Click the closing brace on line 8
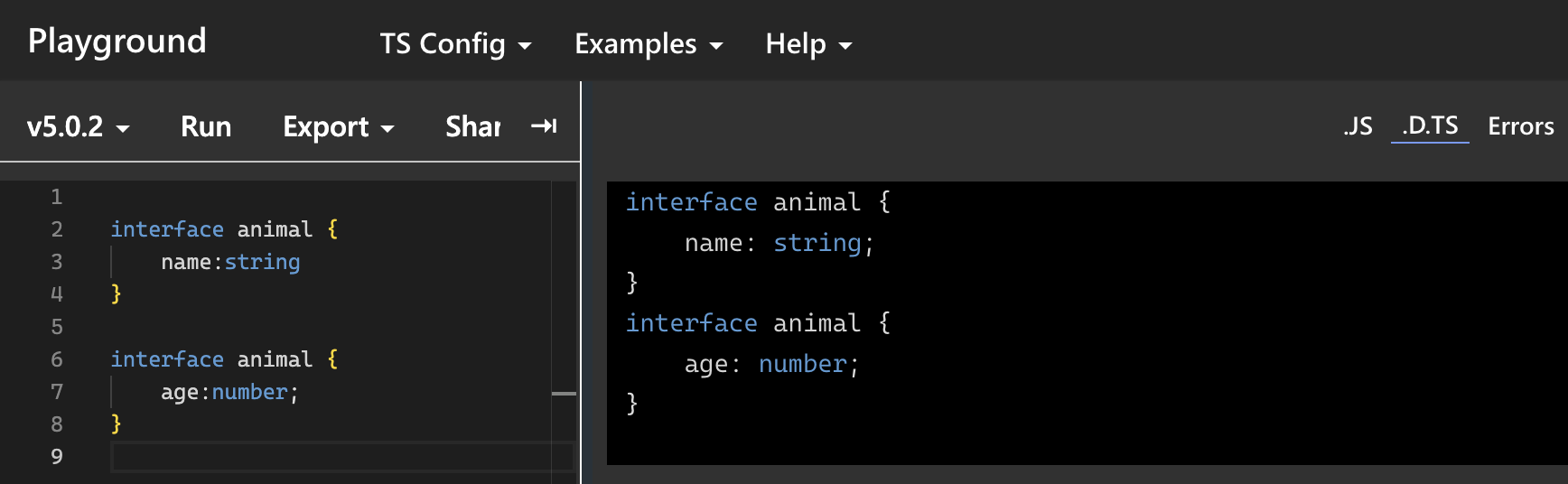This screenshot has height=484, width=1568. coord(116,423)
